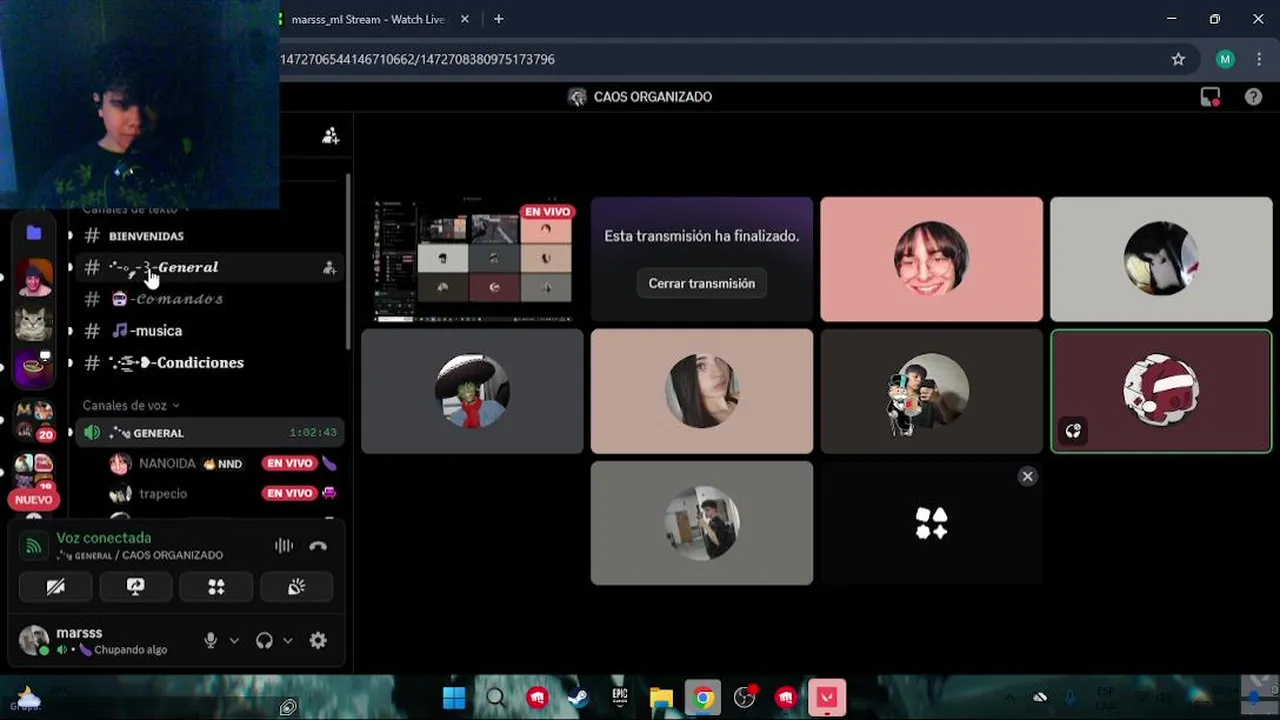This screenshot has height=720, width=1280.
Task: Turn on camera in voice panel
Action: tap(56, 587)
